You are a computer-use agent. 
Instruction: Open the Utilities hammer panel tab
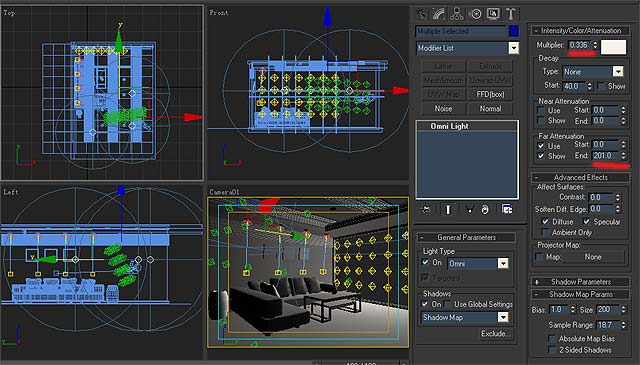pyautogui.click(x=511, y=14)
